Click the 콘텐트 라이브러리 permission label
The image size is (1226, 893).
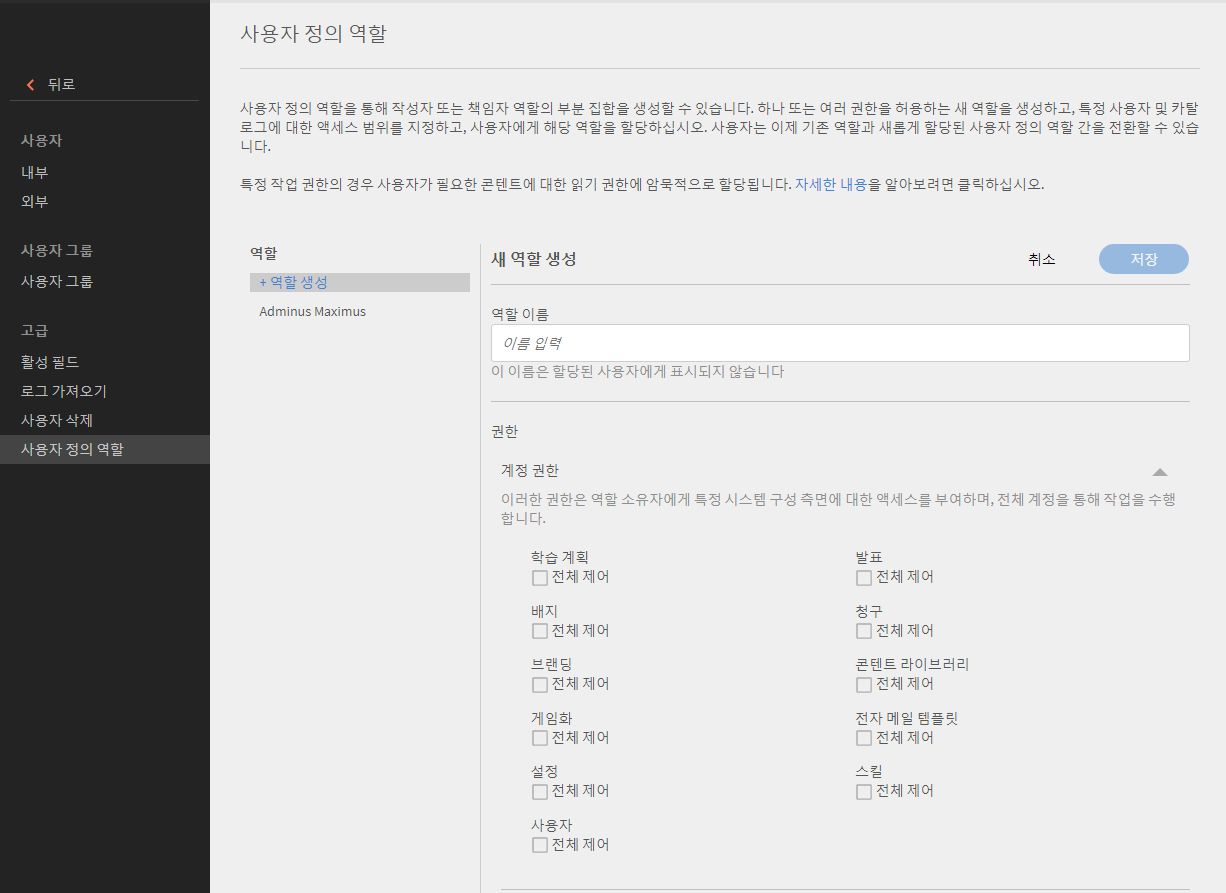[913, 664]
